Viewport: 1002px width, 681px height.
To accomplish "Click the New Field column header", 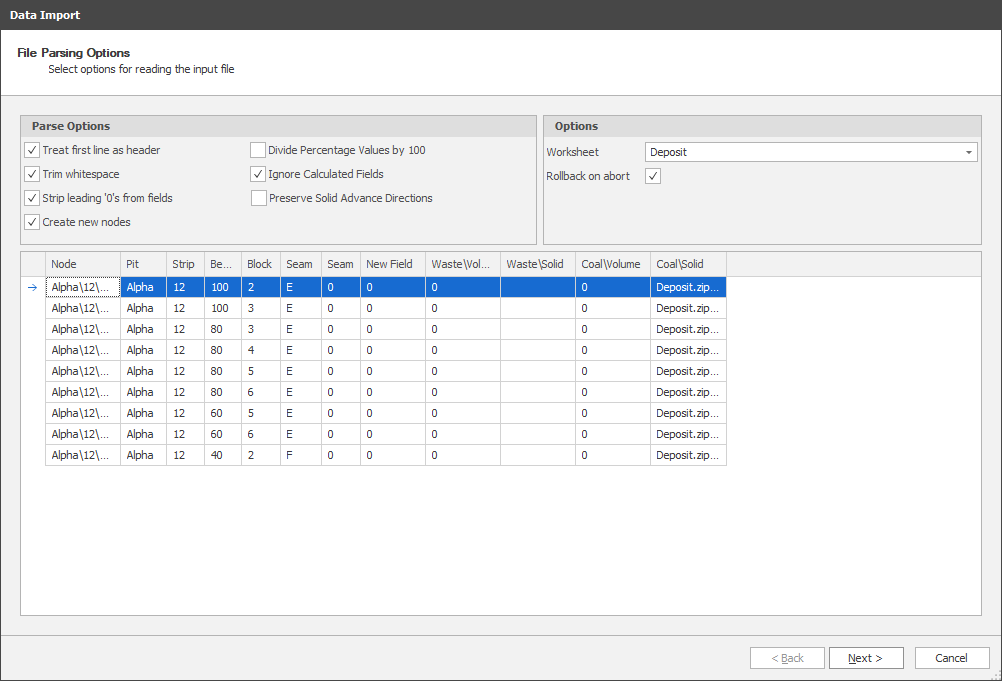I will point(392,264).
